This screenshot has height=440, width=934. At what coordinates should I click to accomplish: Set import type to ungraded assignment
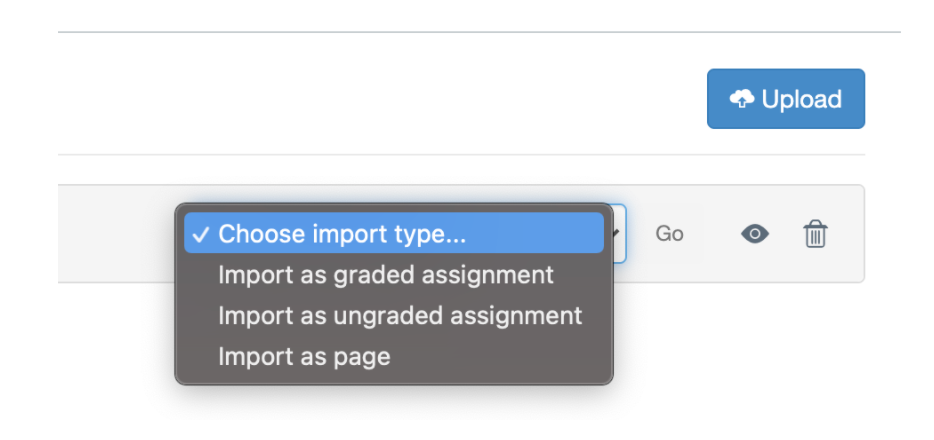(x=400, y=315)
